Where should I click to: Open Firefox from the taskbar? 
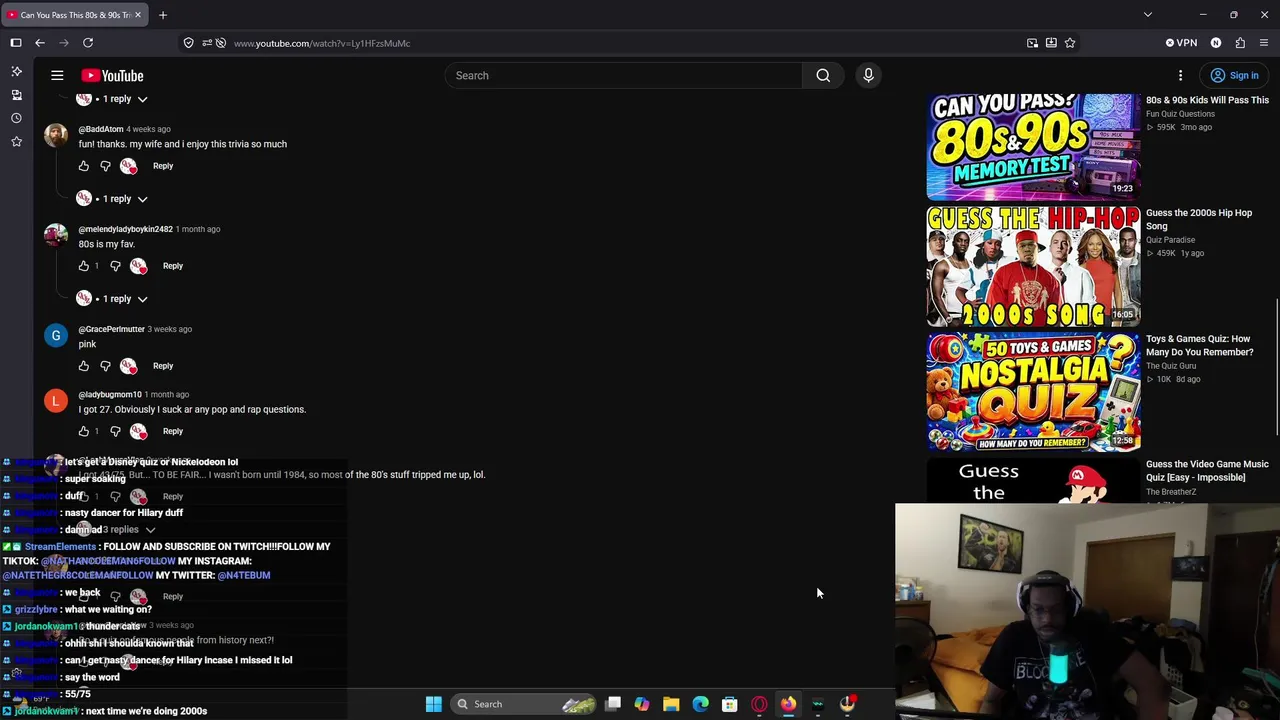point(788,704)
